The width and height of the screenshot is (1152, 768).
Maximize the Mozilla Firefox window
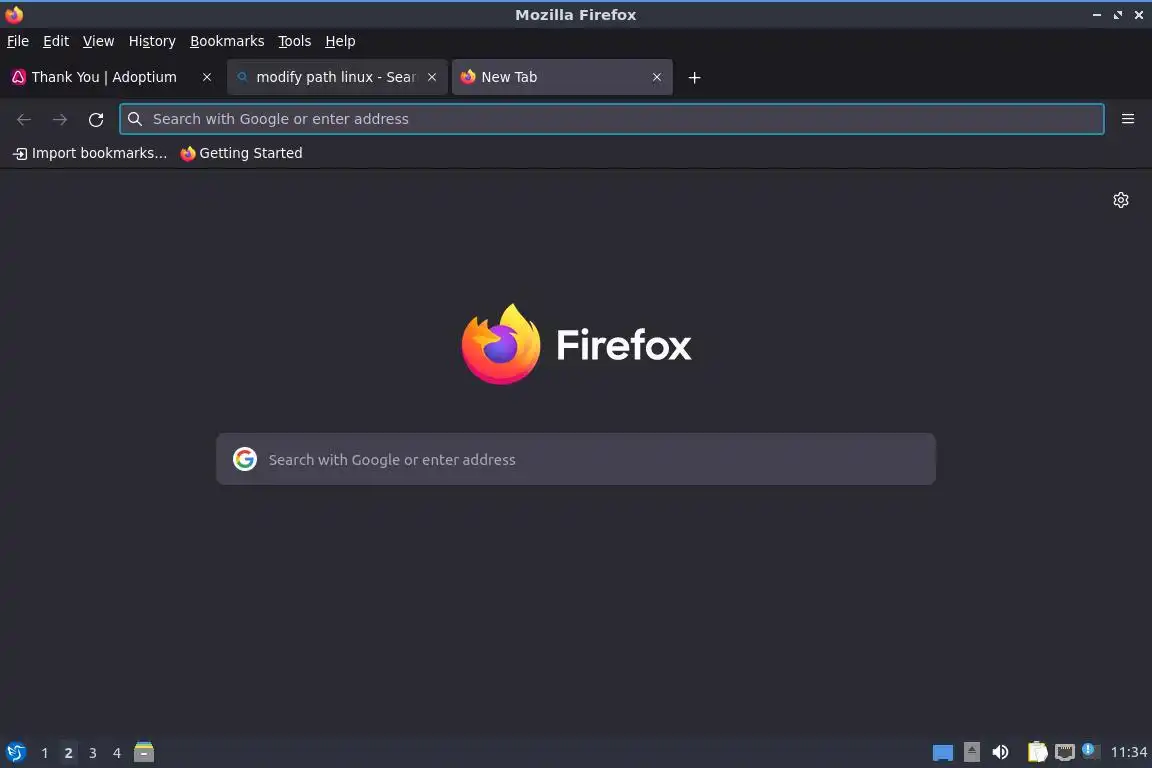[1117, 15]
